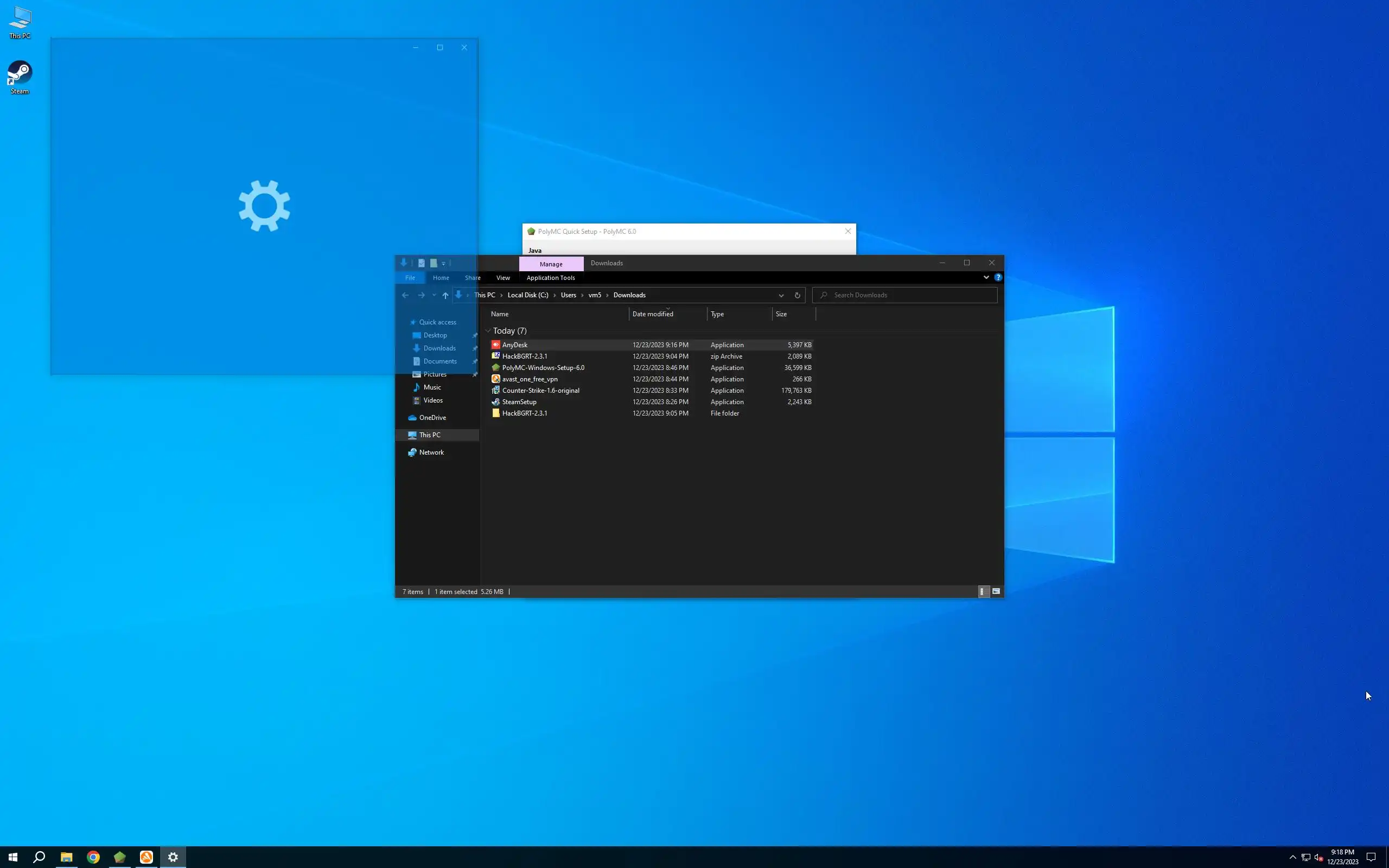Open the Application Tools tab
The image size is (1389, 868).
550,278
